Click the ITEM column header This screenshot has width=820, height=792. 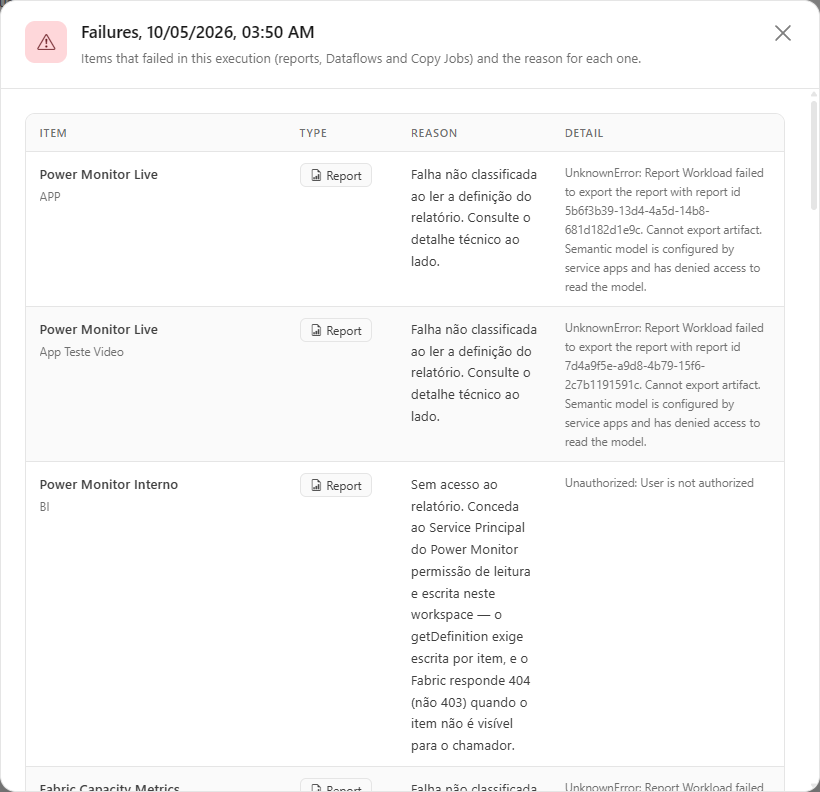point(53,133)
